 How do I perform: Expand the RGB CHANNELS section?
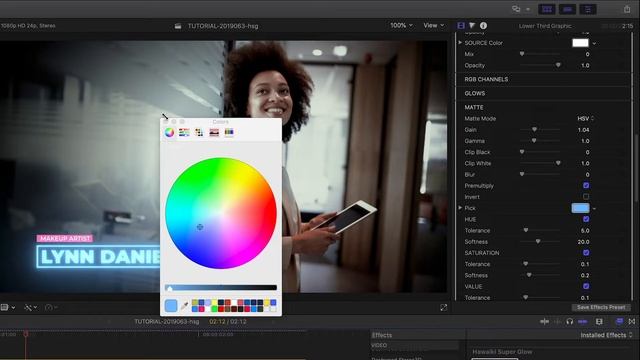point(486,79)
